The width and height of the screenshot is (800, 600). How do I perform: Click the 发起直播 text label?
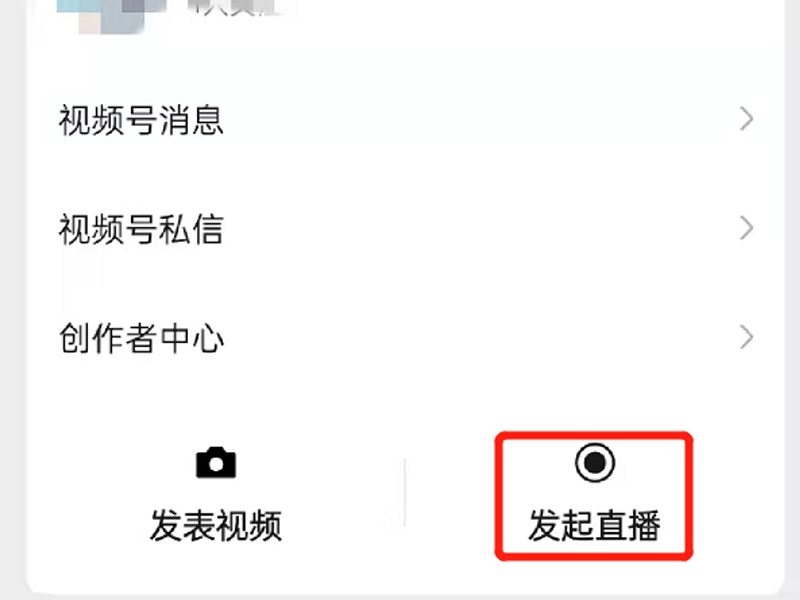click(594, 525)
